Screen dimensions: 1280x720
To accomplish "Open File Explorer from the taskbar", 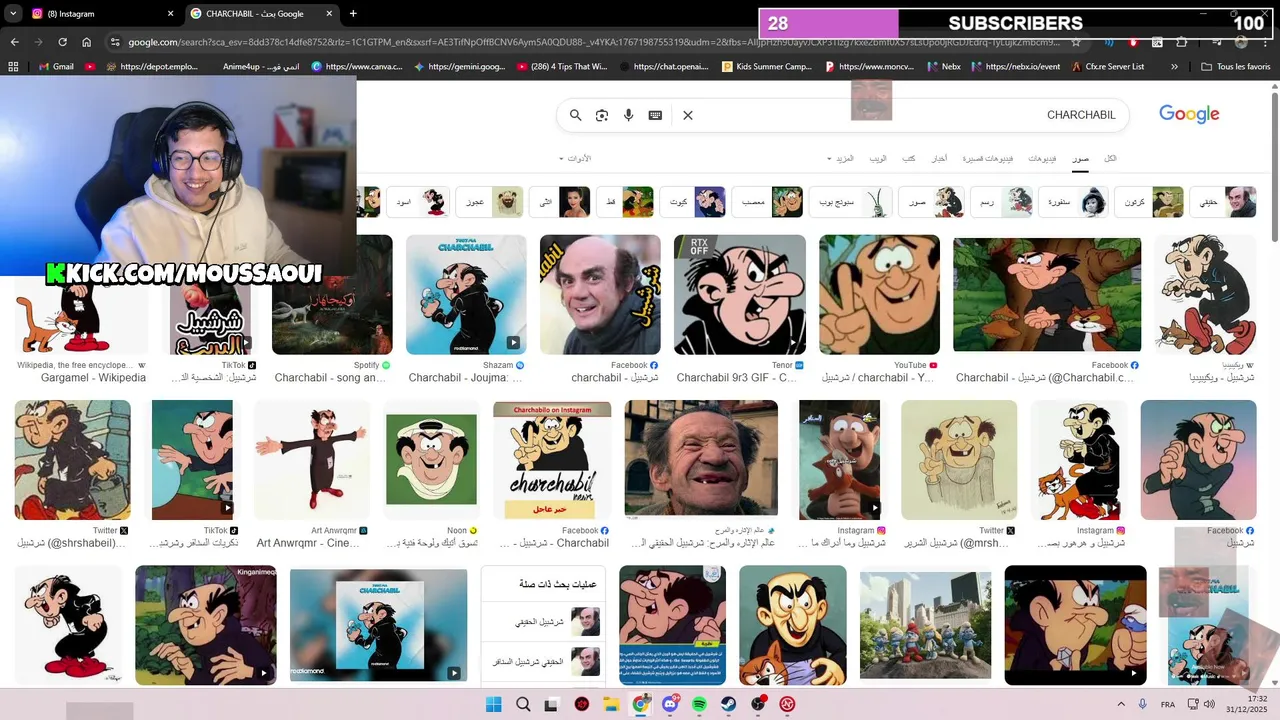I will [x=611, y=704].
